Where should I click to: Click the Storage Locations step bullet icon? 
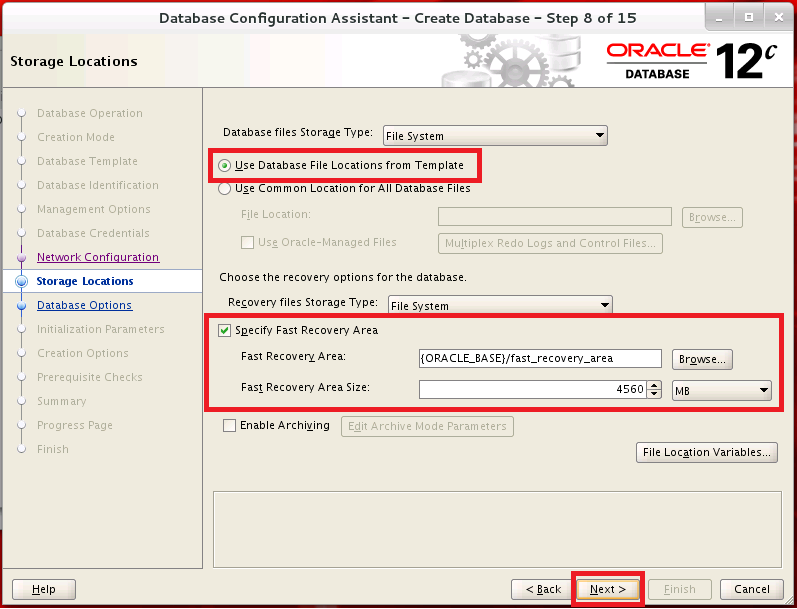click(21, 281)
